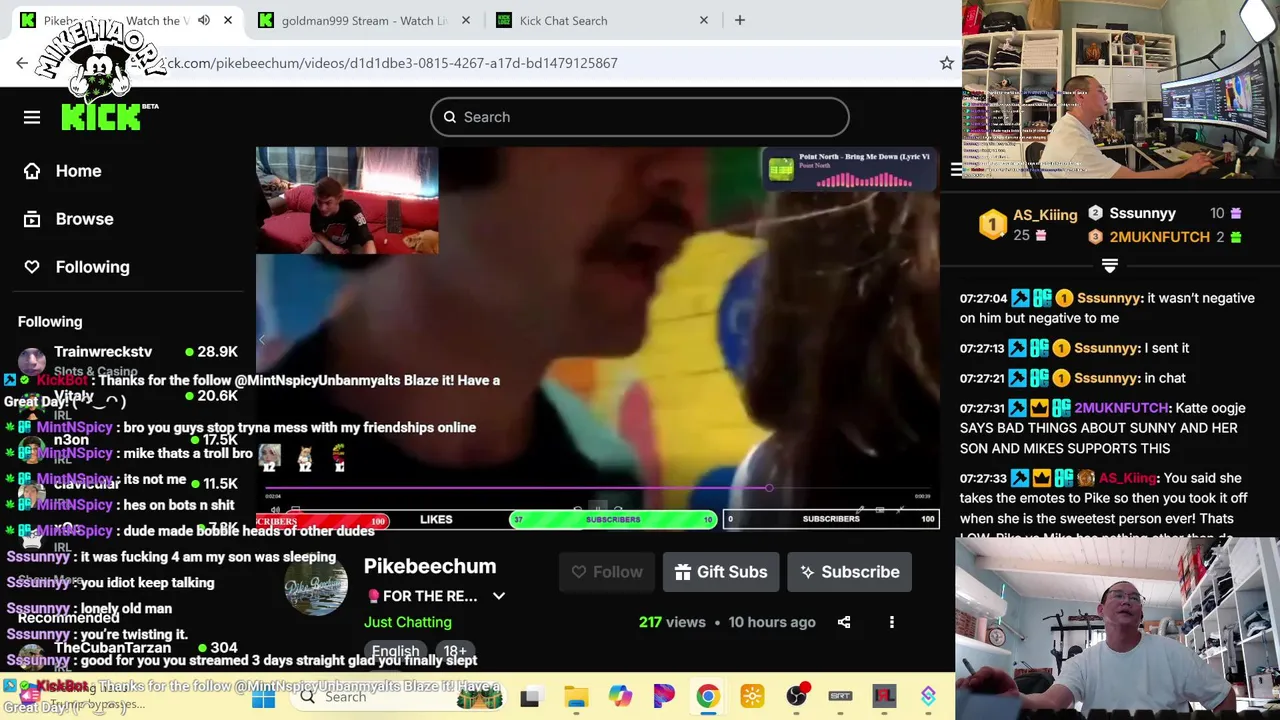This screenshot has height=720, width=1280.
Task: Open the Just Chatting category link
Action: [408, 622]
